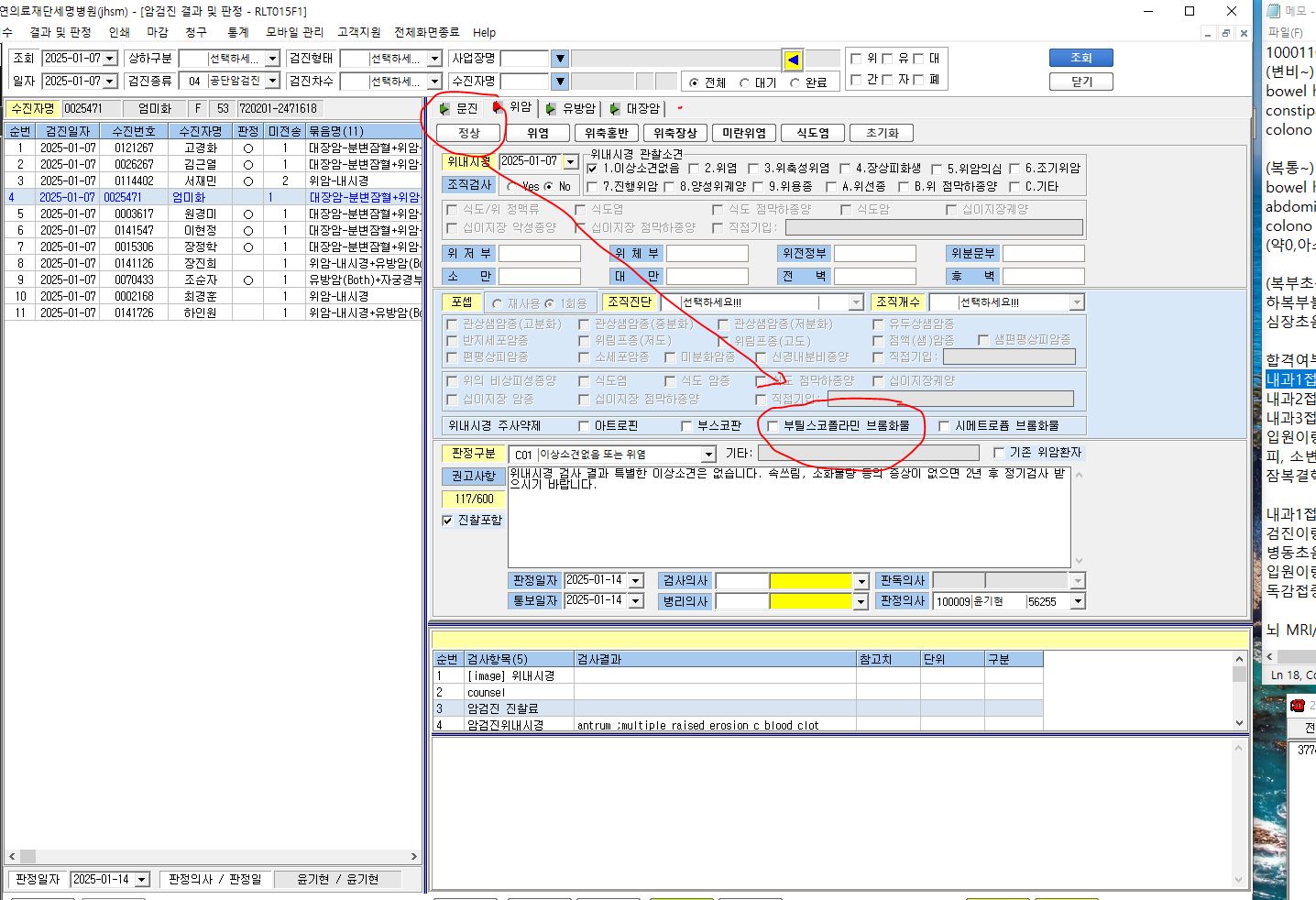Click the 초기화 reset button
Viewport: 1316px width, 900px height.
[883, 133]
